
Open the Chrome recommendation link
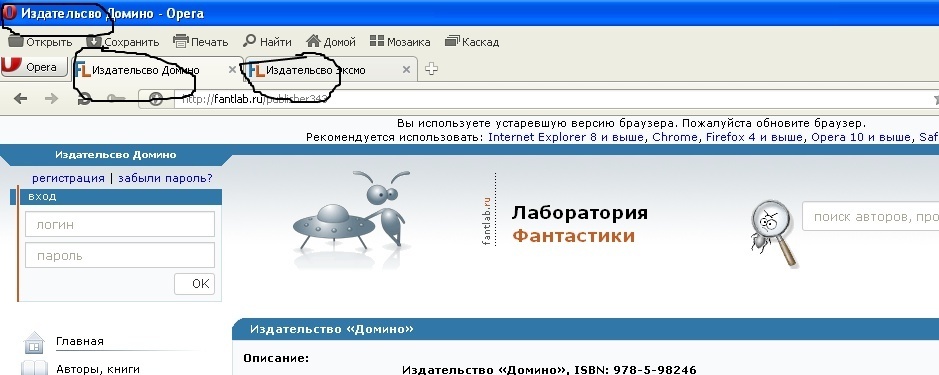tap(675, 137)
